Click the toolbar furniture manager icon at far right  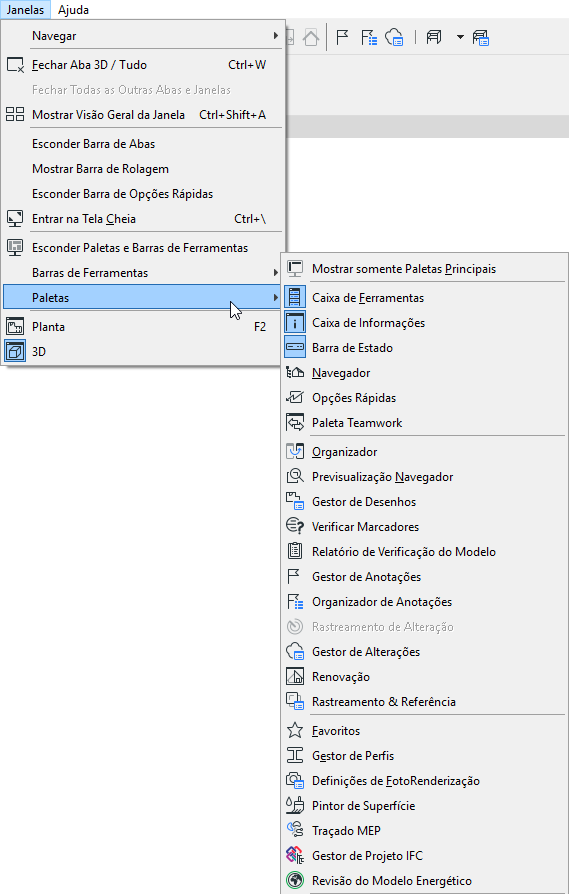[481, 38]
